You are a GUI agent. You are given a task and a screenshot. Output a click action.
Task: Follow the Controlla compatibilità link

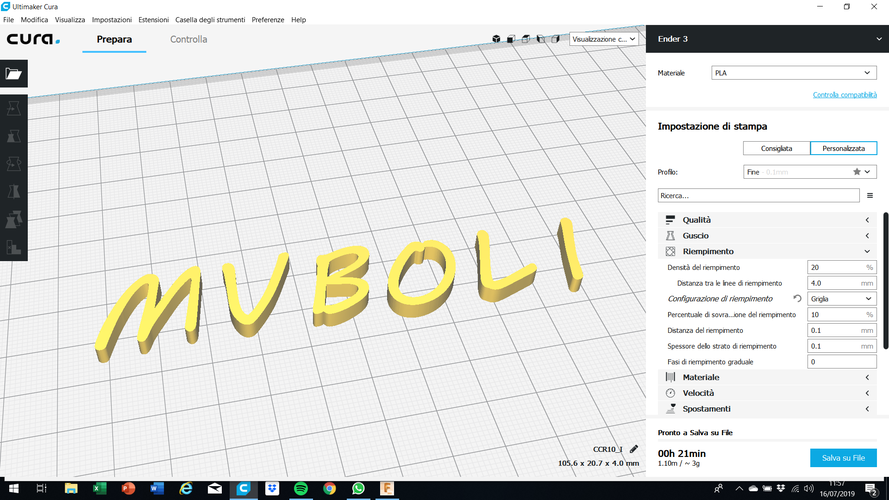[844, 95]
